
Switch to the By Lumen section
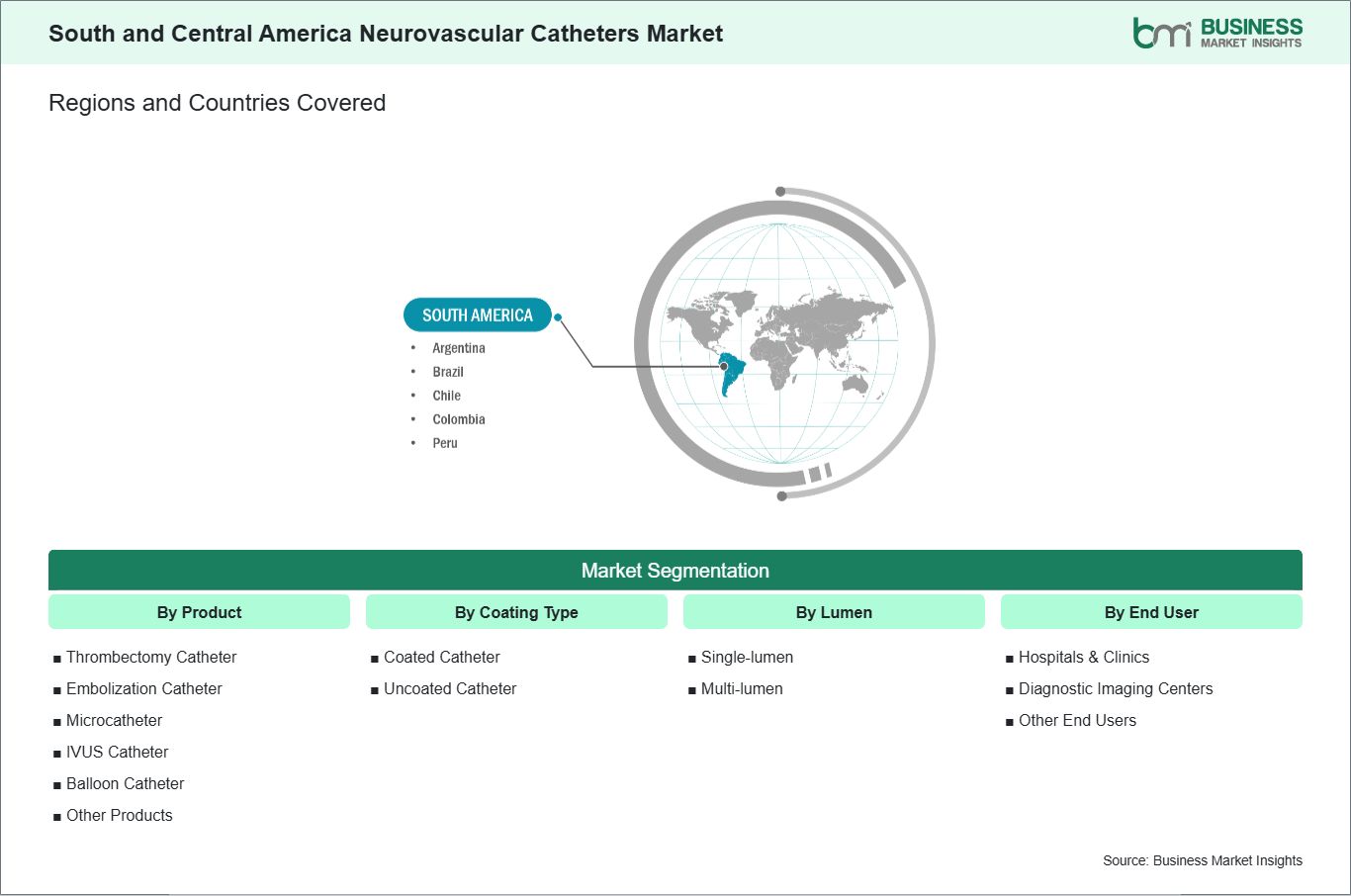coord(834,611)
